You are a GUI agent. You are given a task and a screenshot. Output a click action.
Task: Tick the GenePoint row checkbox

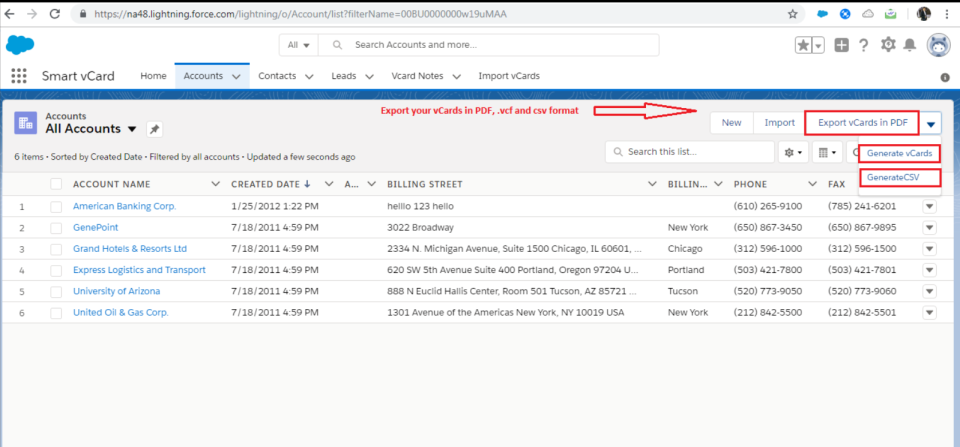pyautogui.click(x=56, y=228)
